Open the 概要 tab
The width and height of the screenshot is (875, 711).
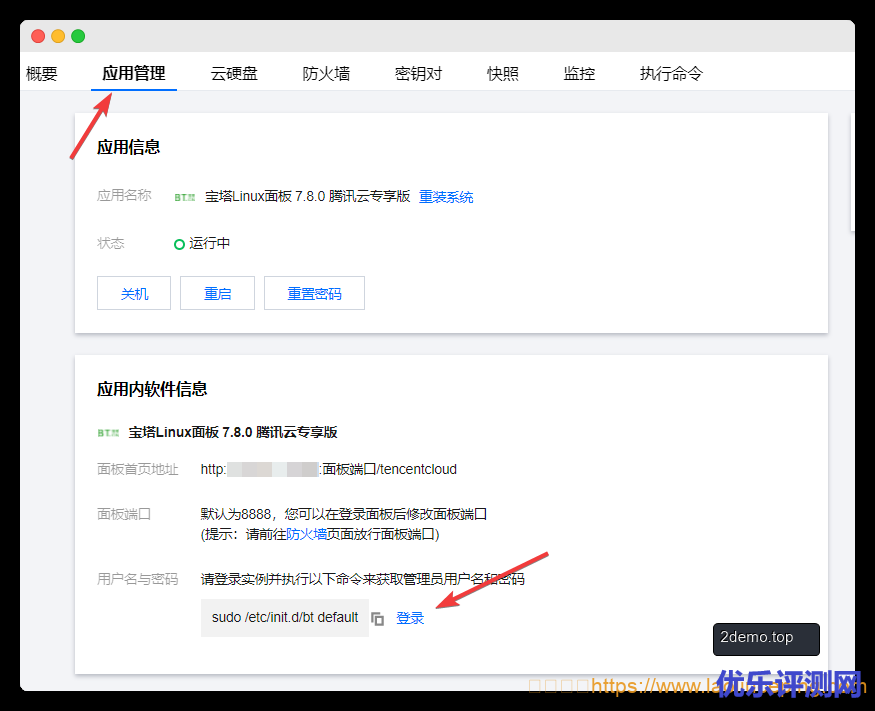tap(42, 73)
